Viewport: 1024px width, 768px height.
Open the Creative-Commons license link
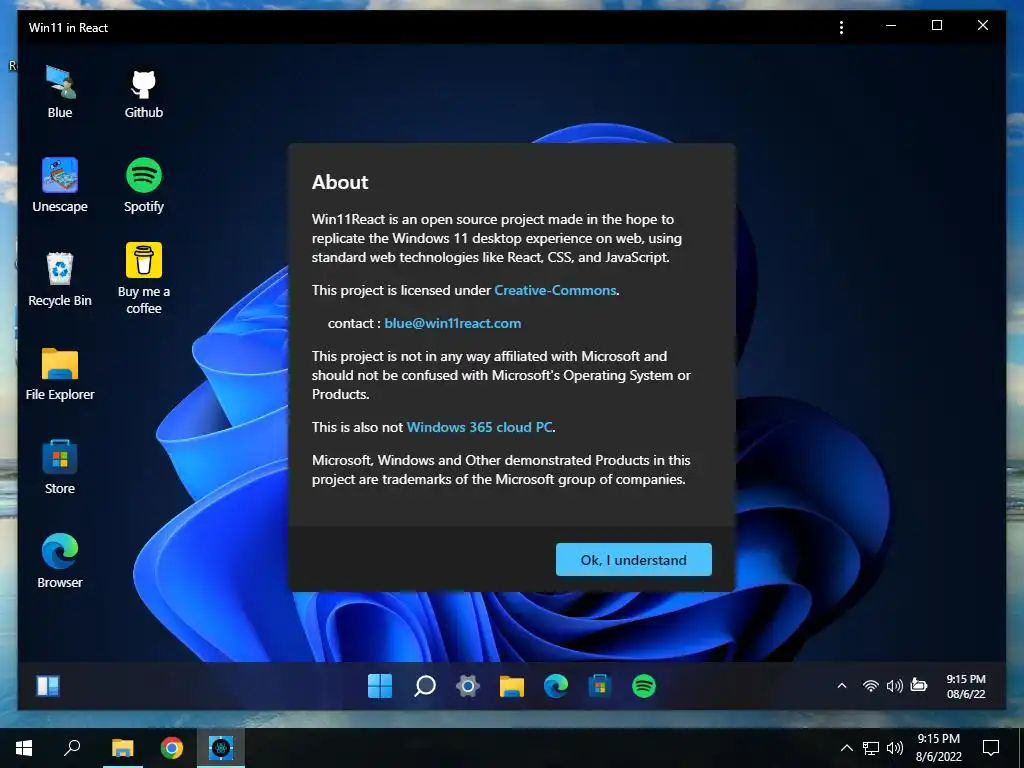[x=555, y=290]
